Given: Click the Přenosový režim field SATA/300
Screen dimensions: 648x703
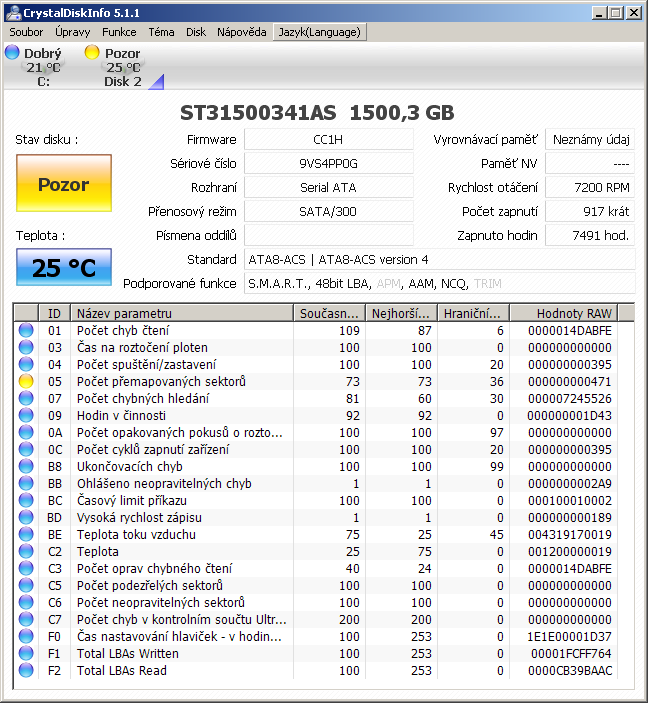Looking at the screenshot, I should point(328,212).
